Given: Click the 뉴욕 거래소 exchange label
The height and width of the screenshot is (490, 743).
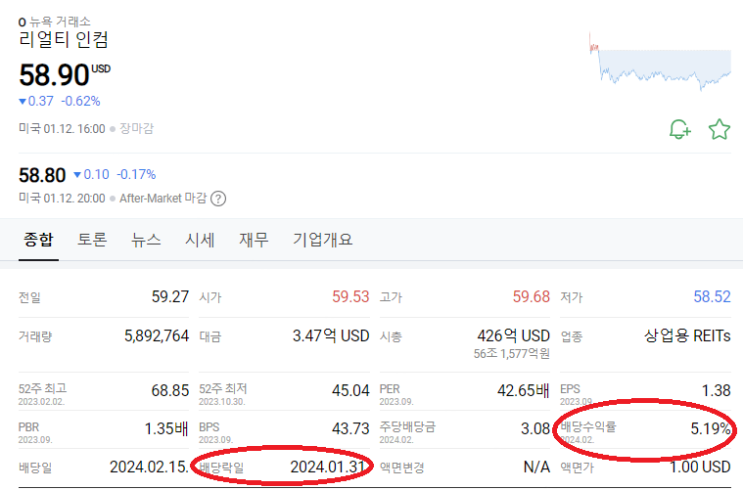Looking at the screenshot, I should (60, 21).
